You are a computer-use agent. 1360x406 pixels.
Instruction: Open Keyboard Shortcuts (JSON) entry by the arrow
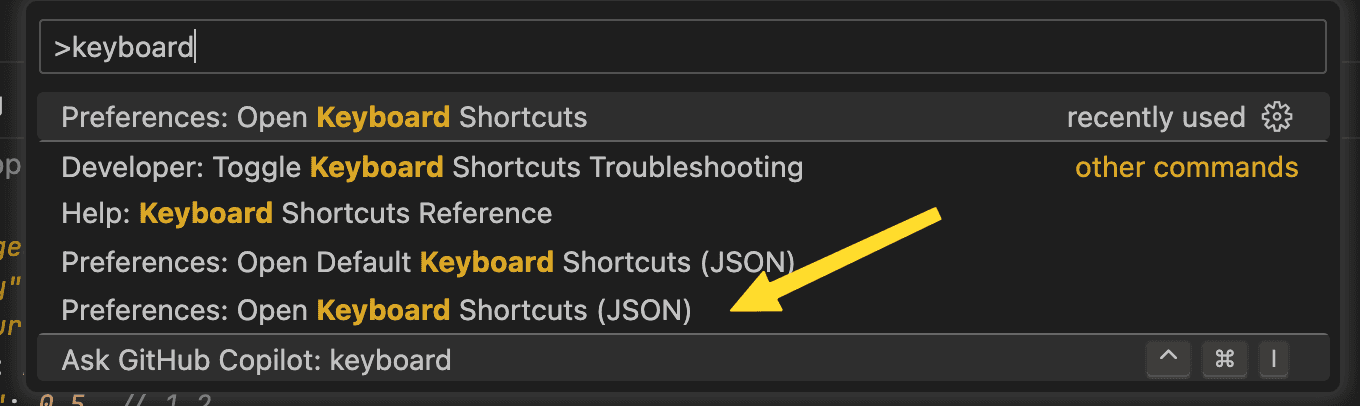(376, 310)
